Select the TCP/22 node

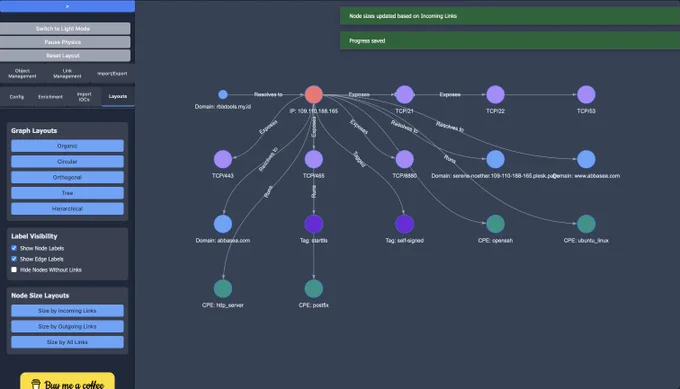pyautogui.click(x=495, y=94)
